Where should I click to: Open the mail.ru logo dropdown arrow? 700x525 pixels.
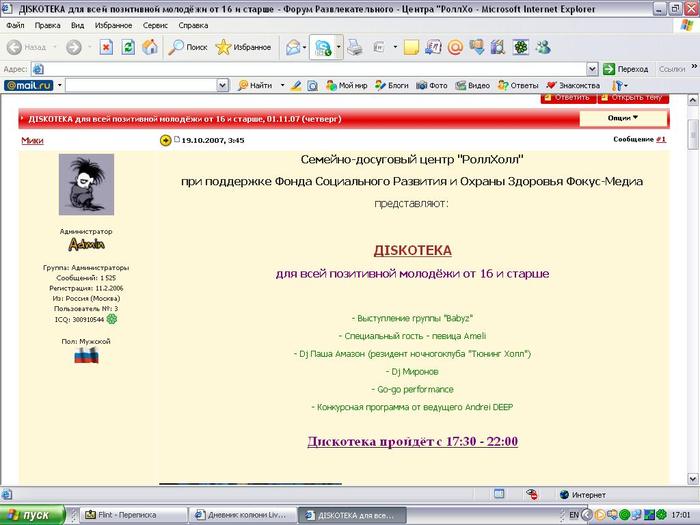pyautogui.click(x=59, y=85)
